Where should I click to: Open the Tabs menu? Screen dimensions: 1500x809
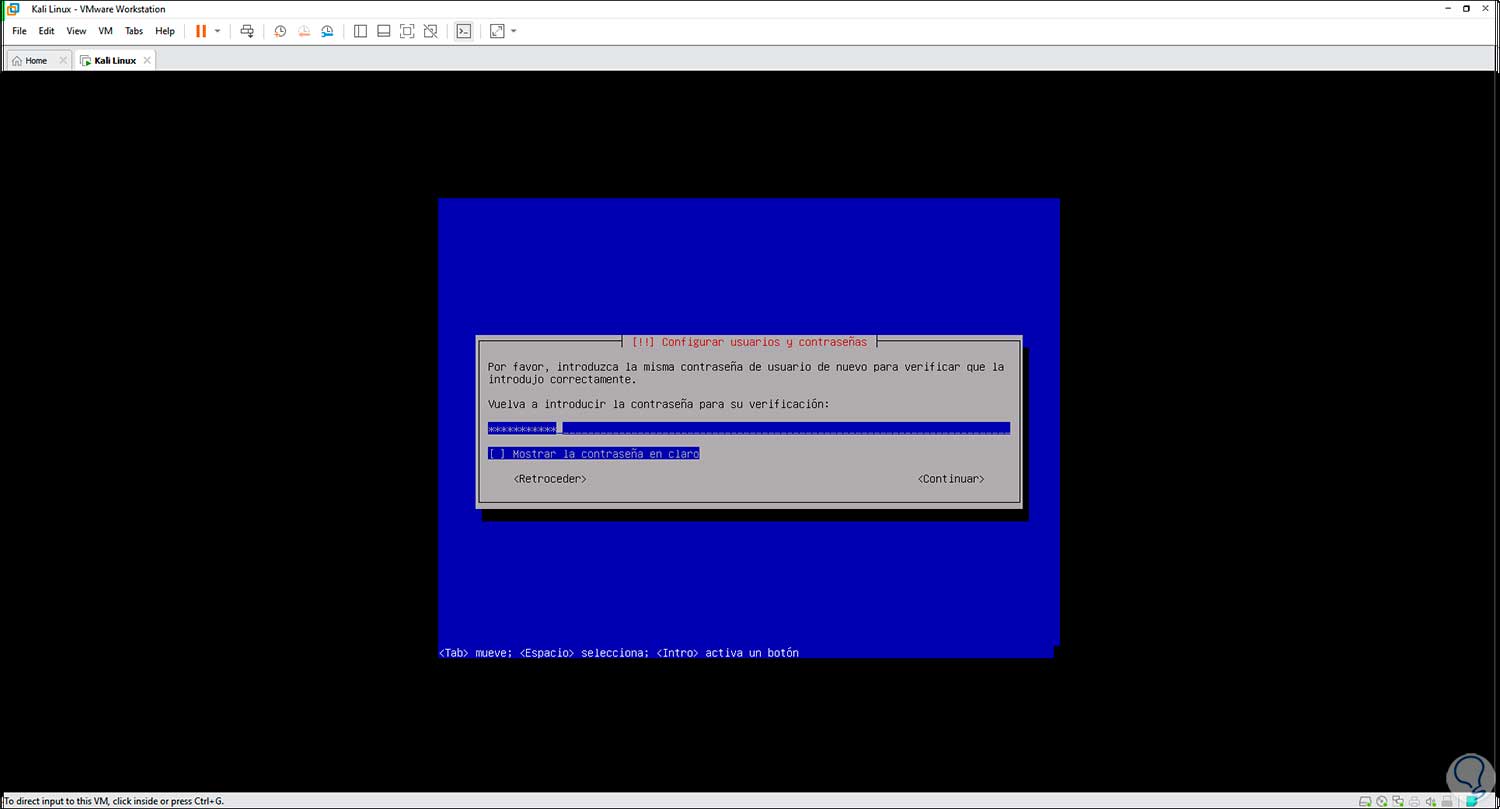click(134, 31)
